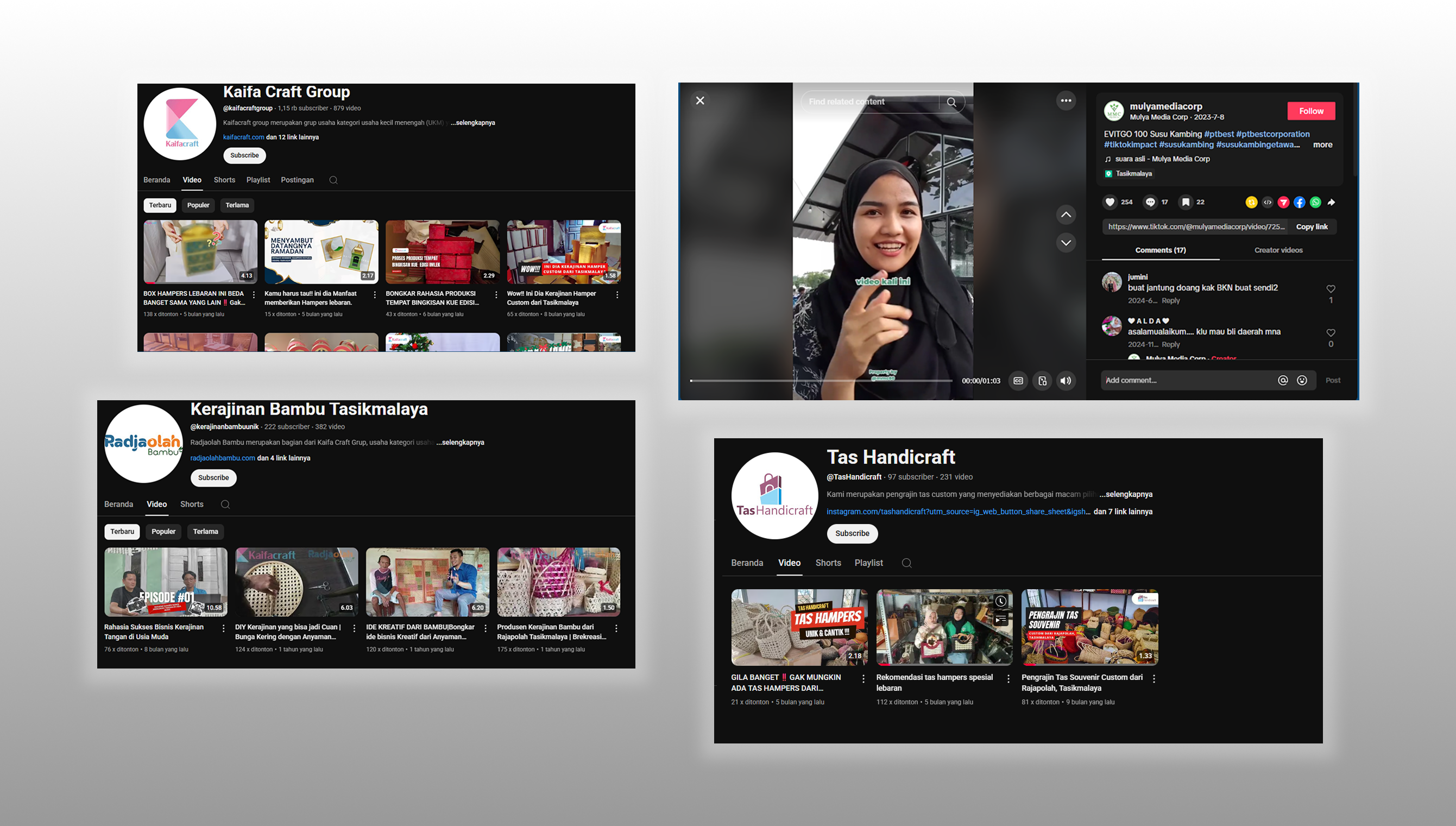
Task: Expand Radjaolah Bambu description with selengkapnya
Action: click(x=459, y=443)
